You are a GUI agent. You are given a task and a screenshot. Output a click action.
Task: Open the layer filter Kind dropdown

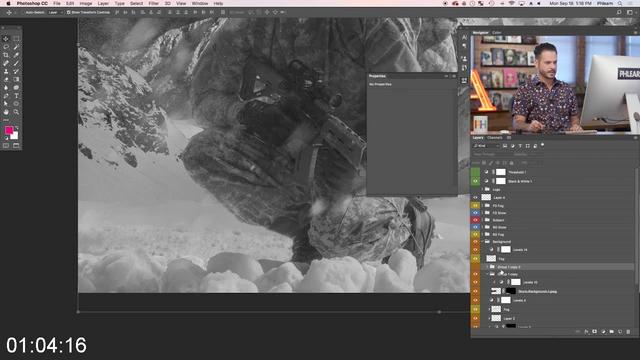[x=487, y=146]
